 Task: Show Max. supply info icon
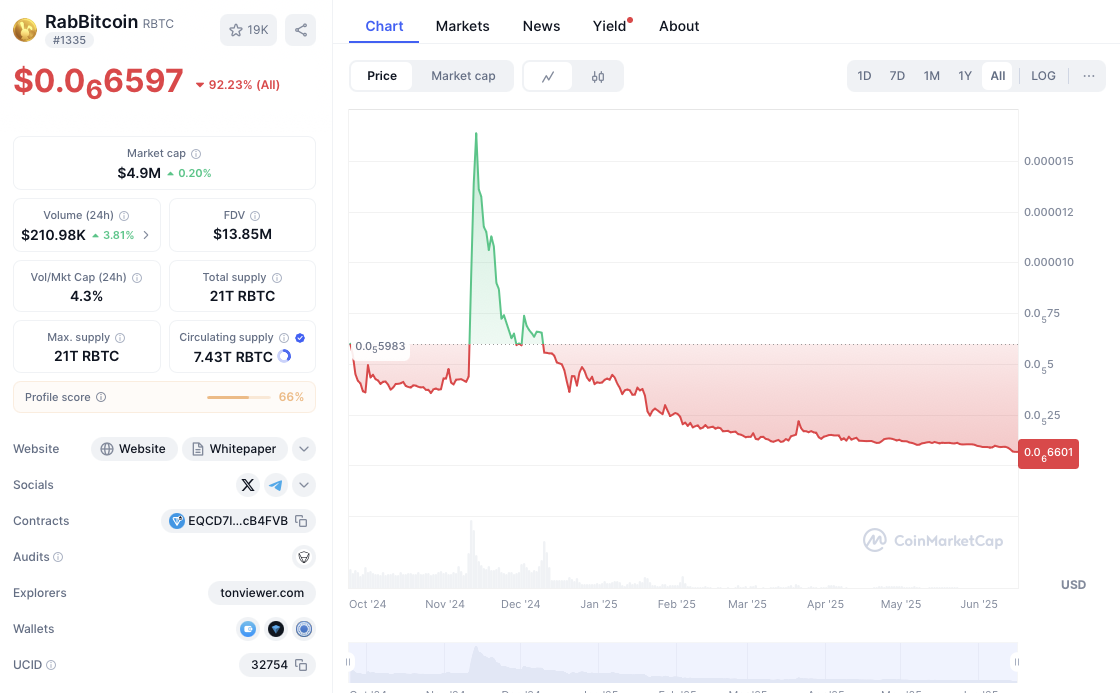pyautogui.click(x=120, y=338)
